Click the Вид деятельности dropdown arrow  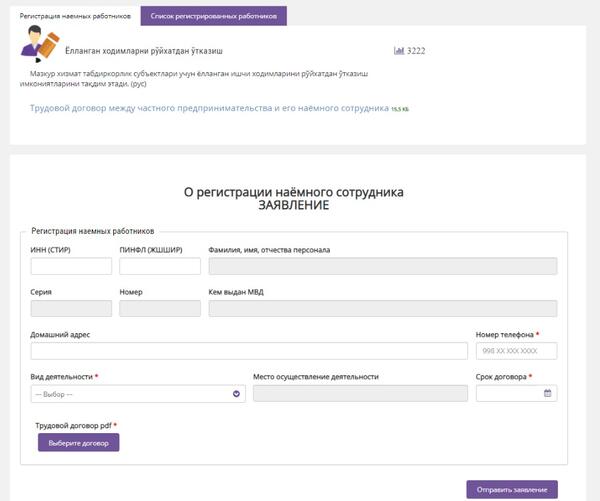click(237, 394)
